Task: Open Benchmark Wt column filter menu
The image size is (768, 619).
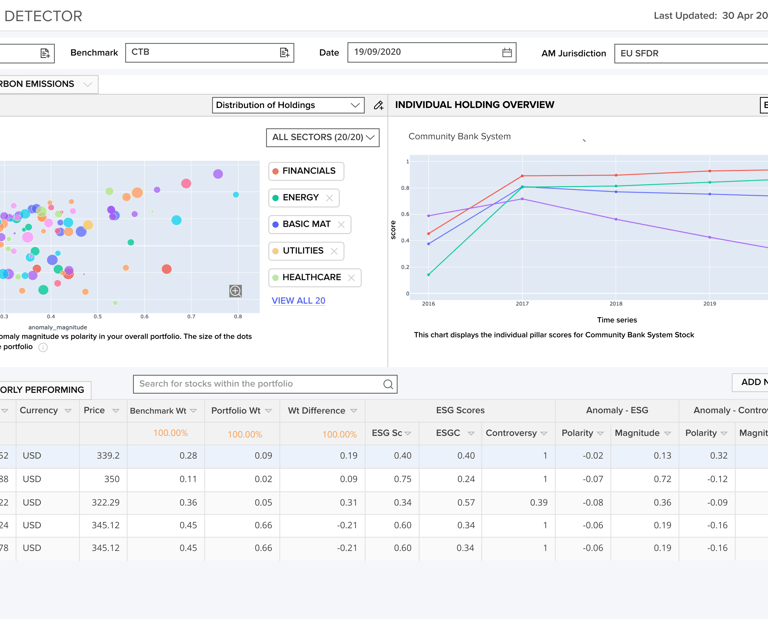Action: (194, 411)
